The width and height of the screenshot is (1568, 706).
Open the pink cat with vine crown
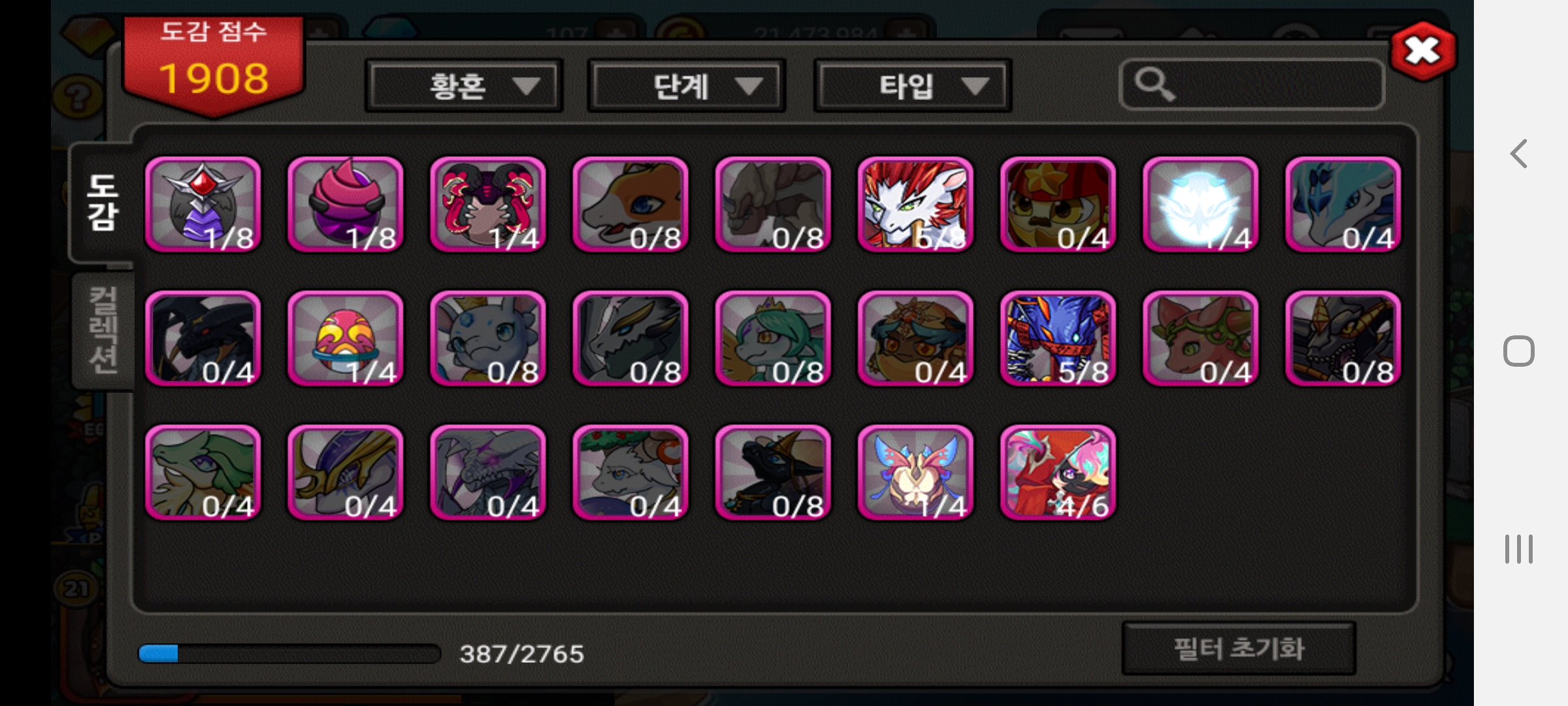pos(1200,339)
